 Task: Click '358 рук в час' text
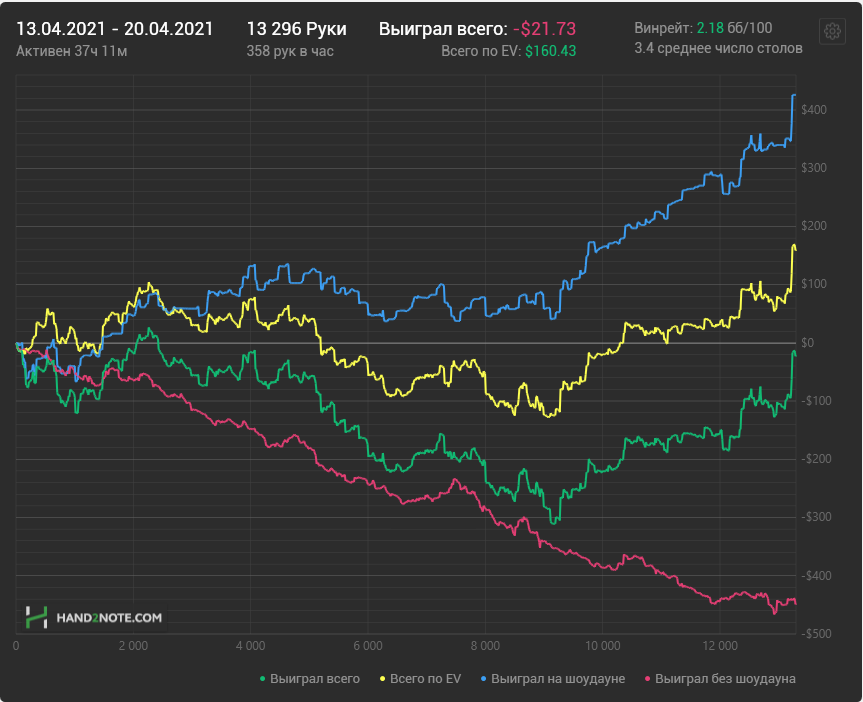(290, 51)
